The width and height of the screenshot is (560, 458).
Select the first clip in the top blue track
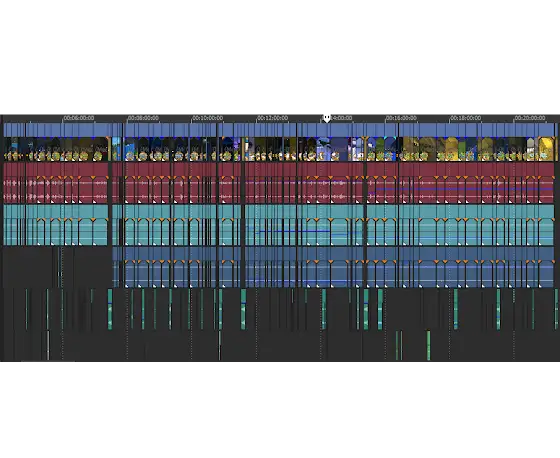pyautogui.click(x=5, y=130)
